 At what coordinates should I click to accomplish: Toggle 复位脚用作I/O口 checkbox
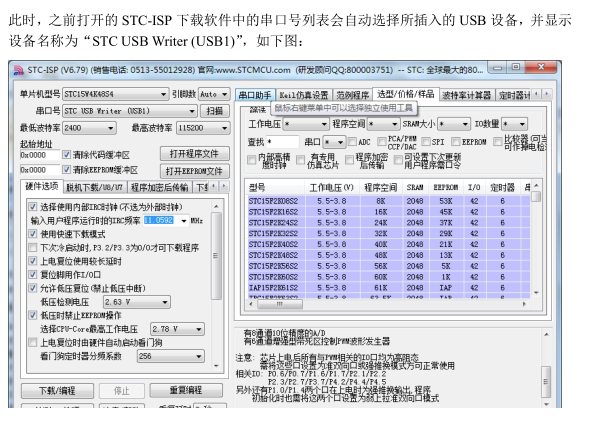tap(33, 275)
